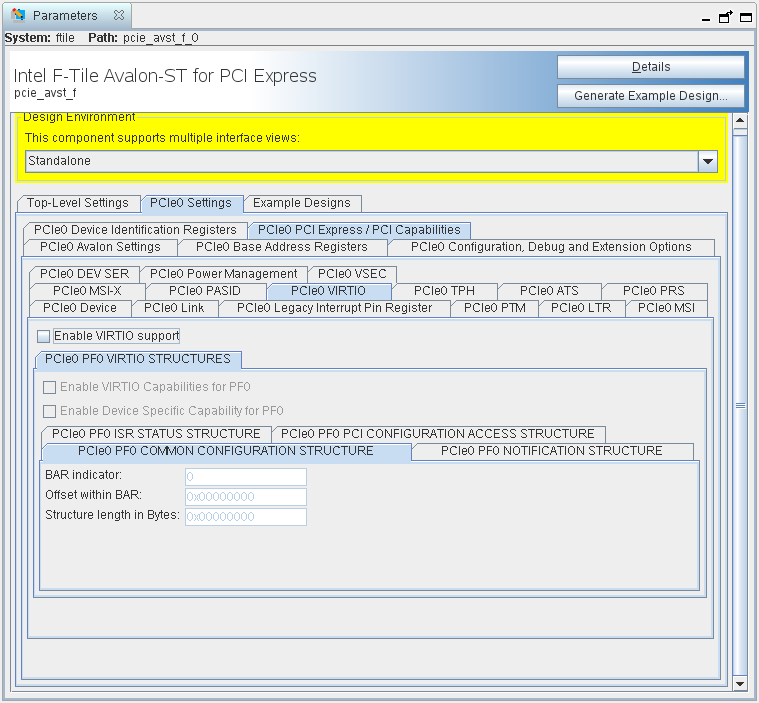Select the PCIe0 VIRTIO tab
The image size is (759, 703).
(x=328, y=291)
